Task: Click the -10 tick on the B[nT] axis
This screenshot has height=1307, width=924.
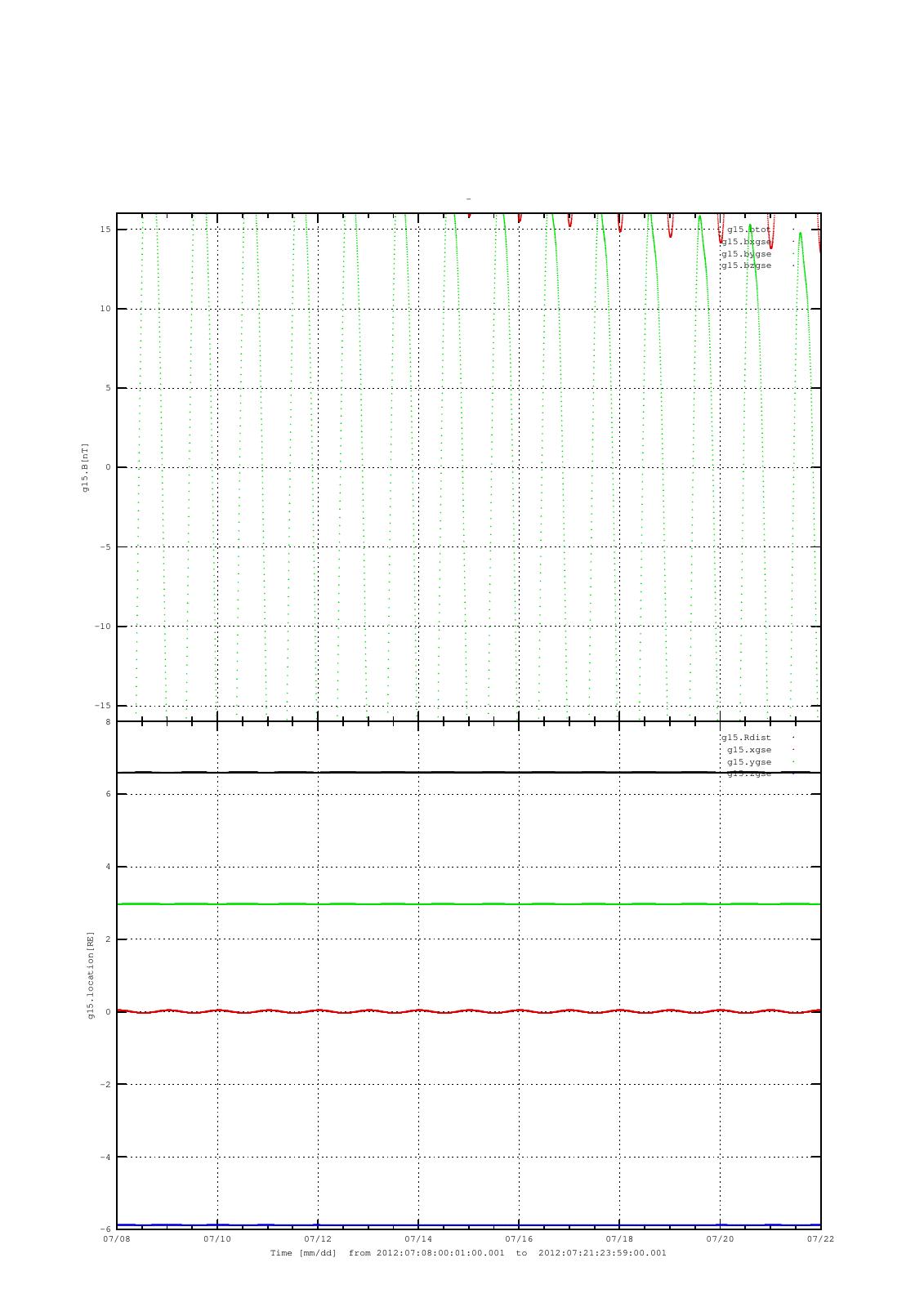Action: pos(103,627)
